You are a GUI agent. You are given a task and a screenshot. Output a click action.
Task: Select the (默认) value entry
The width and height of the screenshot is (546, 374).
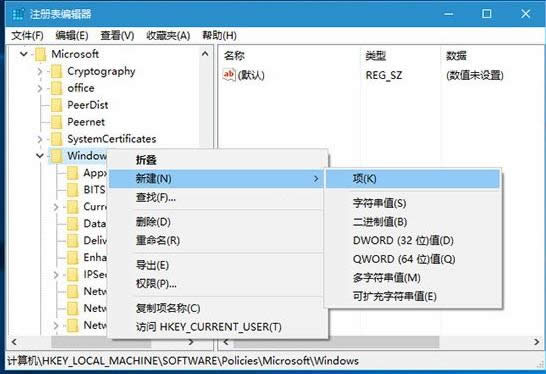(251, 75)
